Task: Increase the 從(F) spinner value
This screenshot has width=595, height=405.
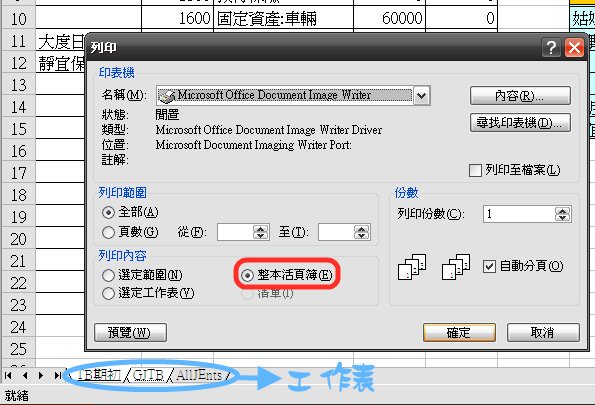Action: (261, 229)
